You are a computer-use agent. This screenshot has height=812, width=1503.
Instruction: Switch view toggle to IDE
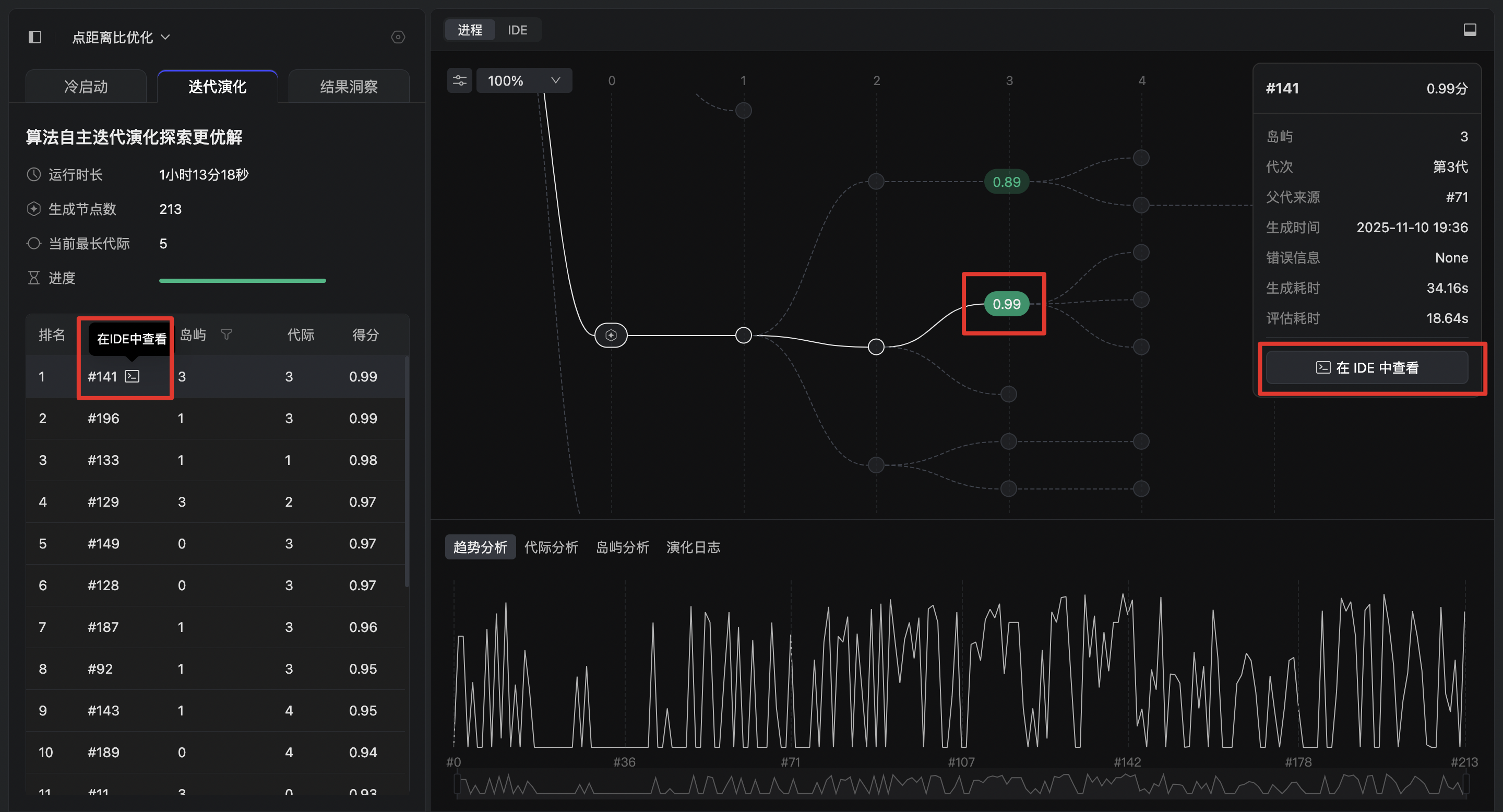tap(517, 30)
